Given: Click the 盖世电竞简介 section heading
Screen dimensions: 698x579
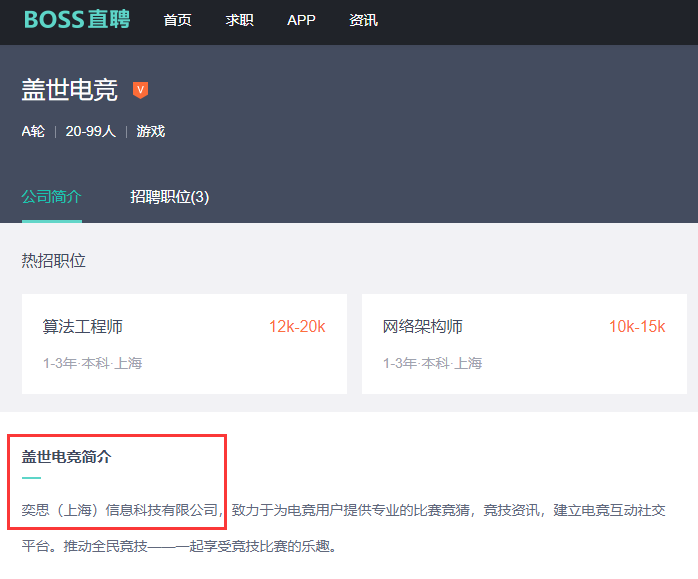Looking at the screenshot, I should tap(67, 457).
